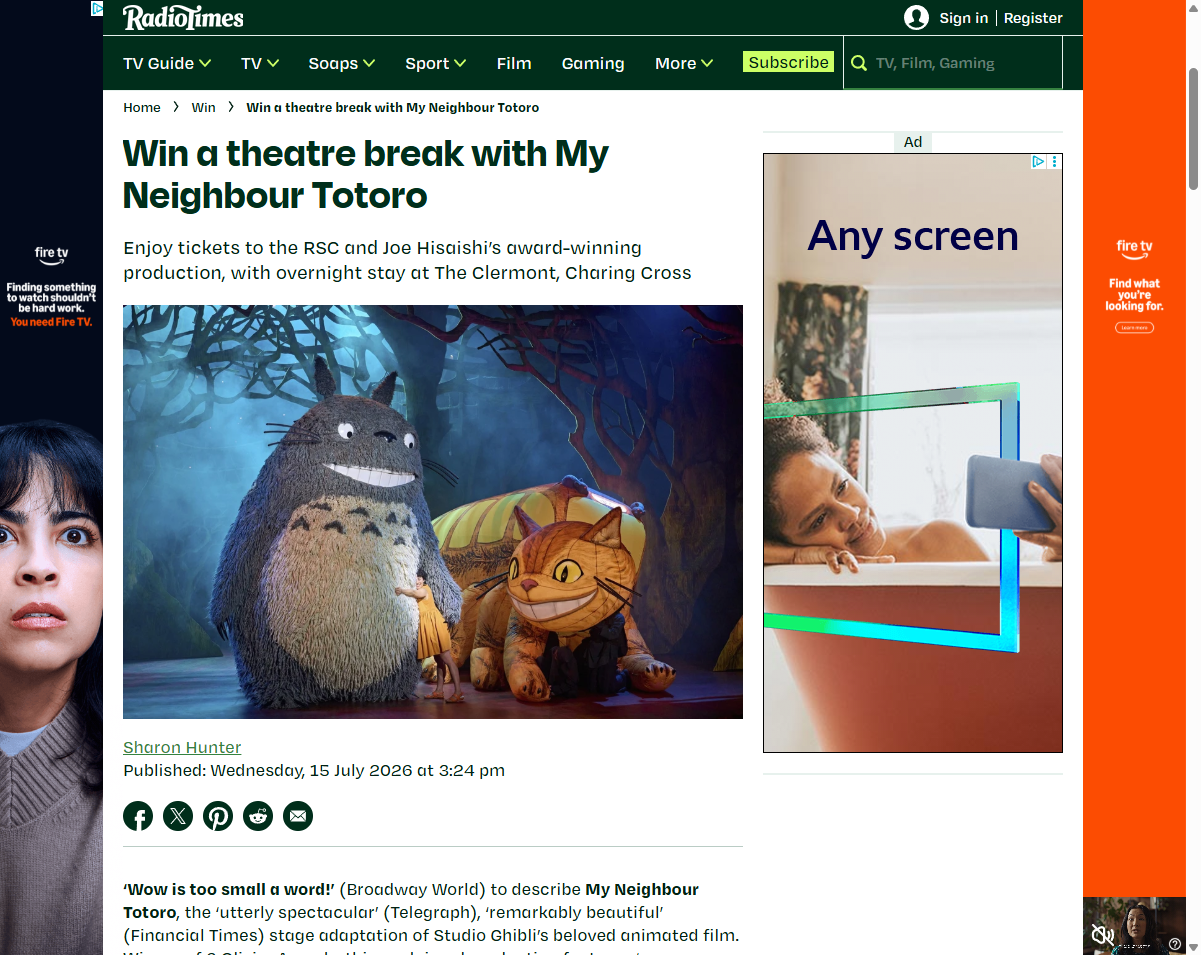
Task: Click the published date text
Action: tap(314, 770)
